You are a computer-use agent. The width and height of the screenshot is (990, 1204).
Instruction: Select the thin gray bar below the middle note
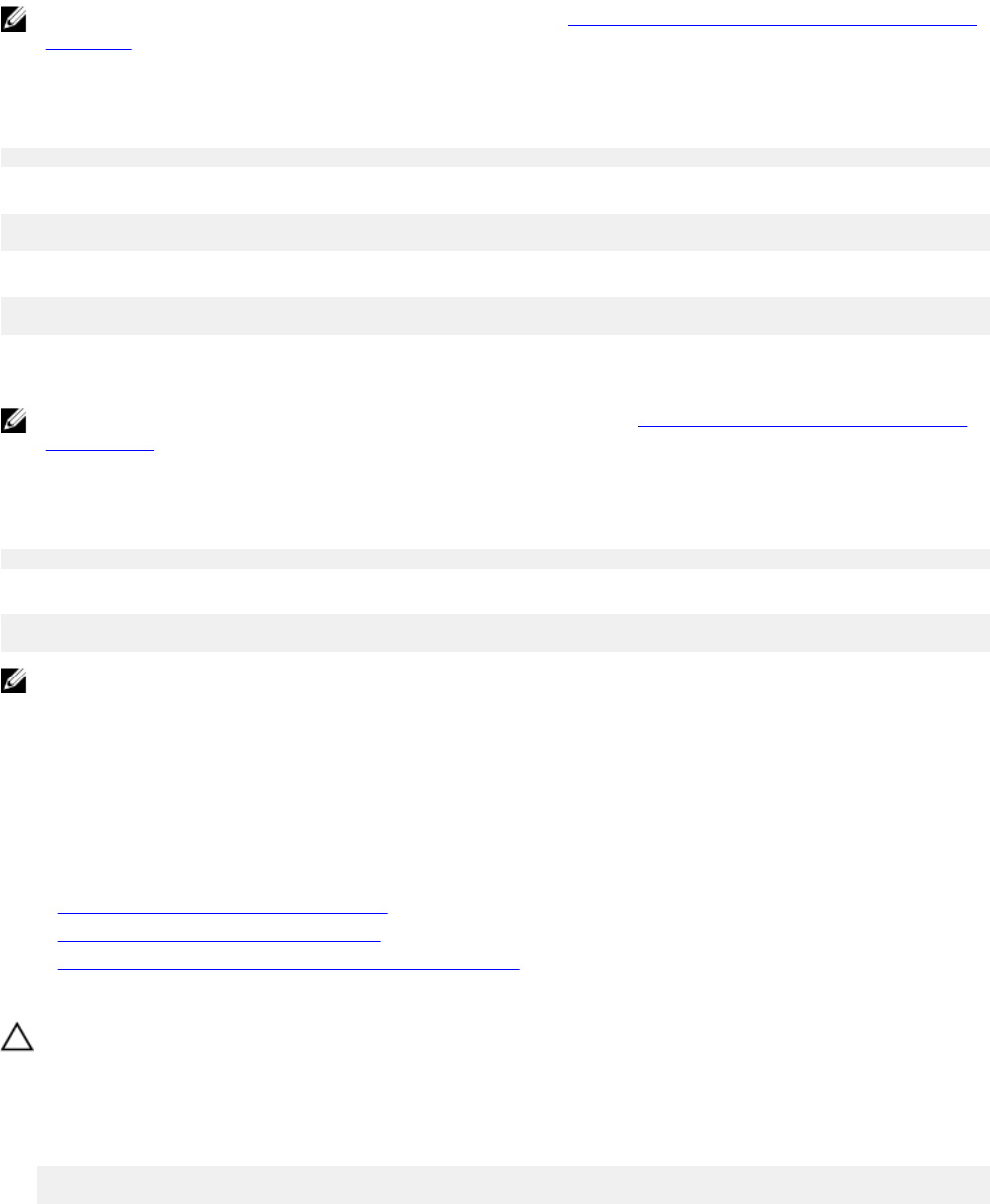click(495, 558)
